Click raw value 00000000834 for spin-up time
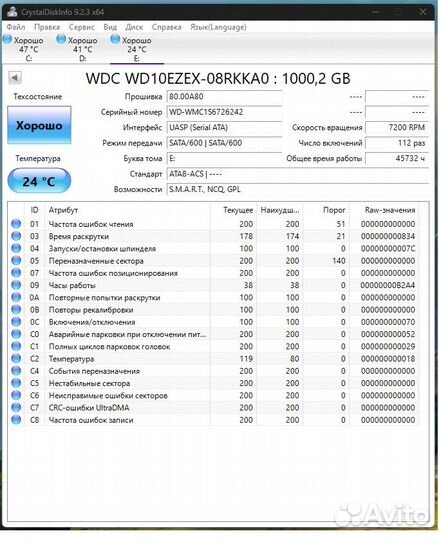 pyautogui.click(x=388, y=236)
